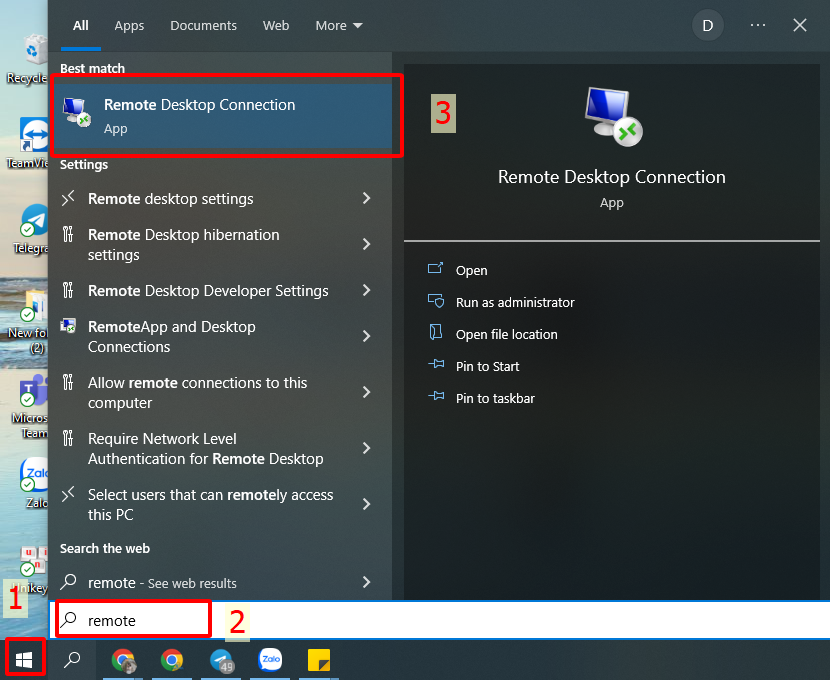Click the Select users remotely access icon
The image size is (830, 680).
point(68,494)
